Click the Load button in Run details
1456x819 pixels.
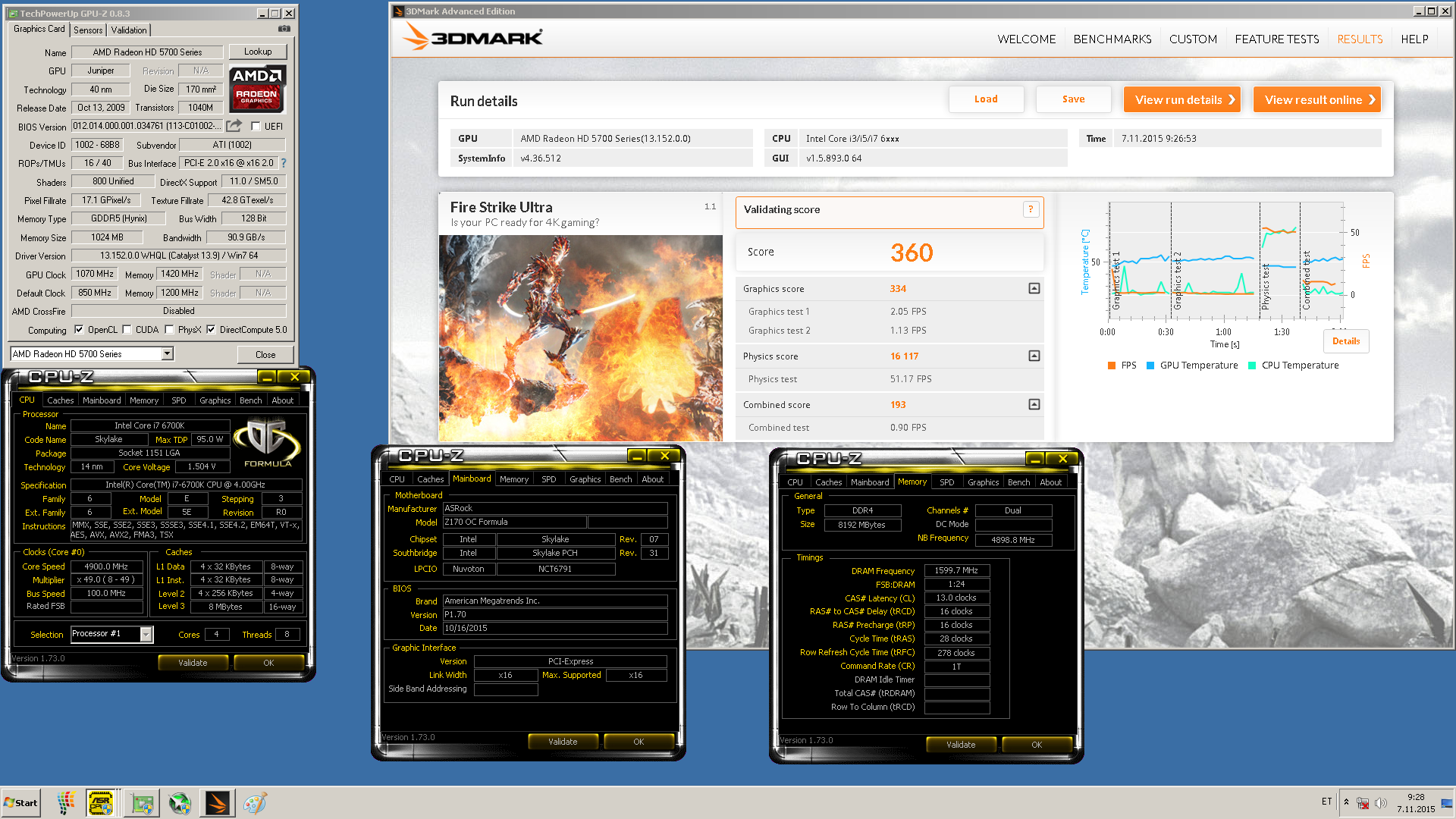pos(986,99)
